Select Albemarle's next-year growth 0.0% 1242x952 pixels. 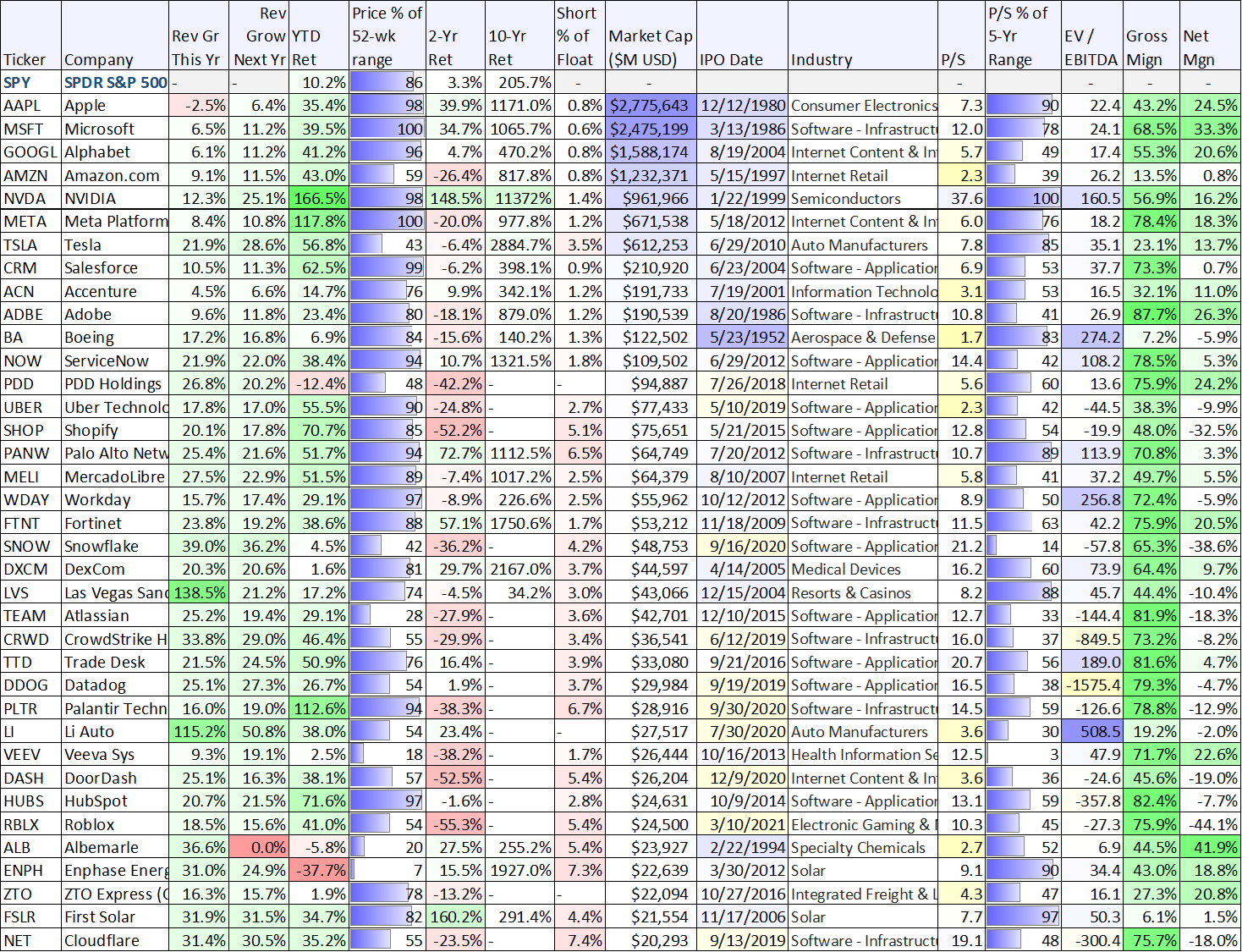[259, 848]
